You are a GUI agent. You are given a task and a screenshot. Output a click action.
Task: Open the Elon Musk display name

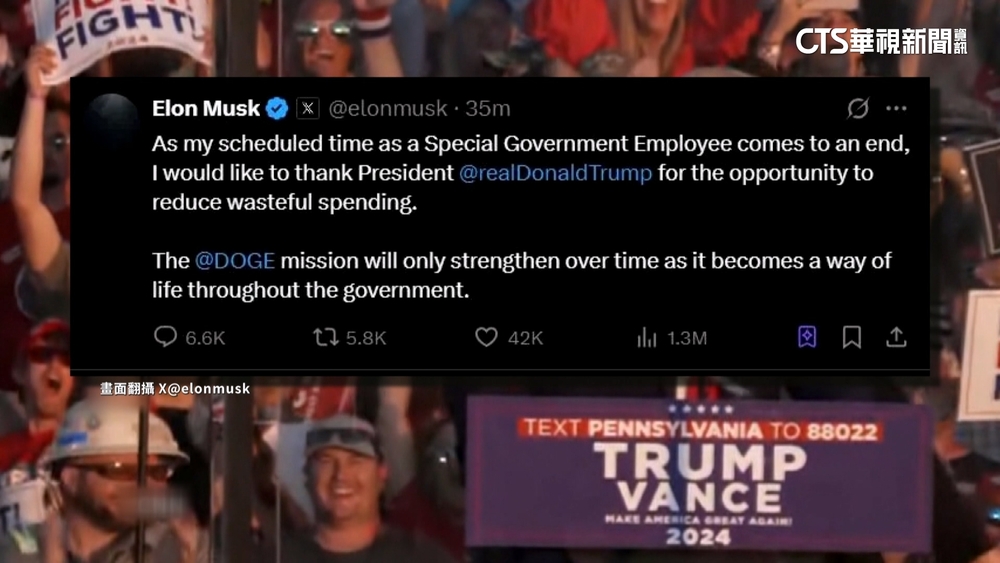coord(206,108)
